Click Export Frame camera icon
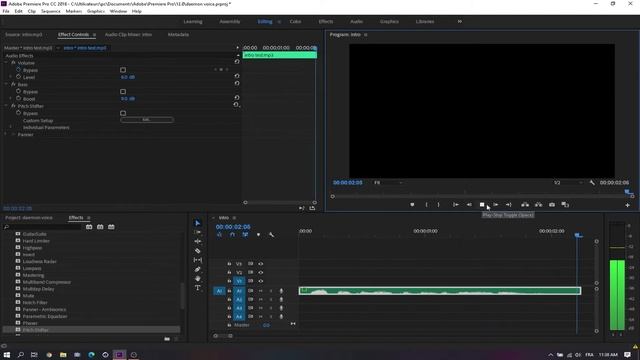Screen dimensions: 640x360 tap(552, 204)
